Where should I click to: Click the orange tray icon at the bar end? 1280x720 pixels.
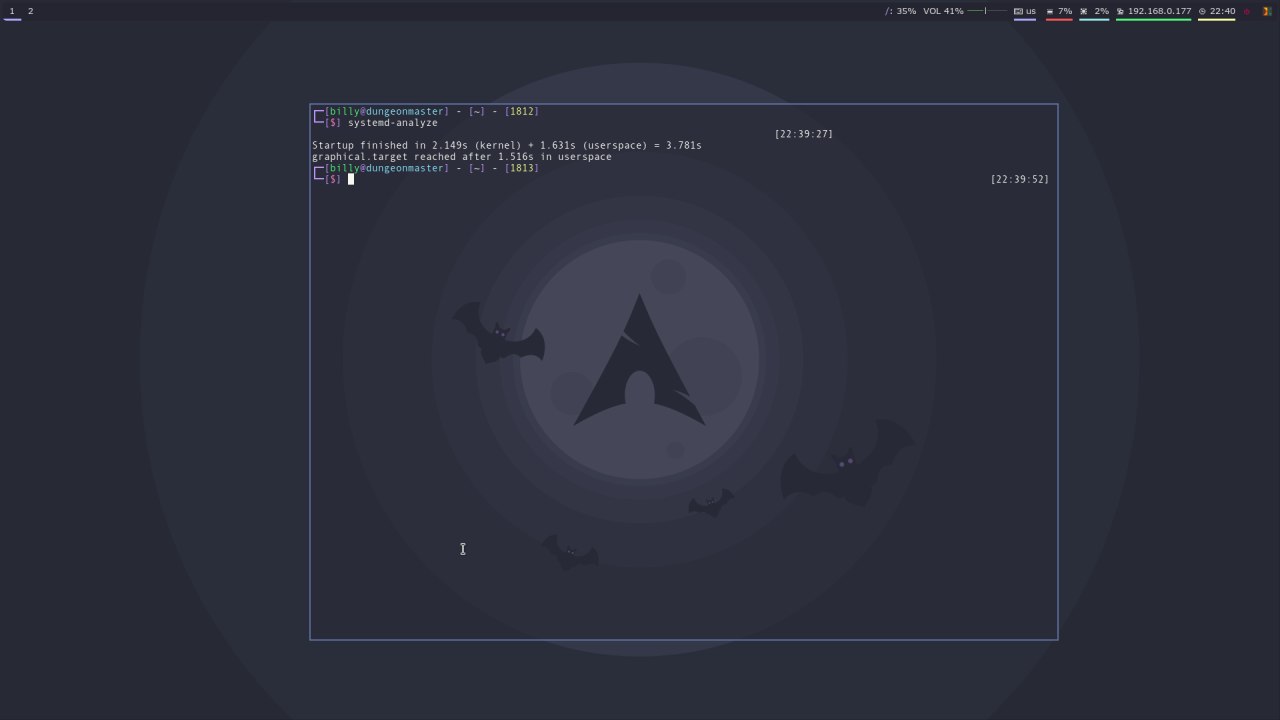point(1266,11)
